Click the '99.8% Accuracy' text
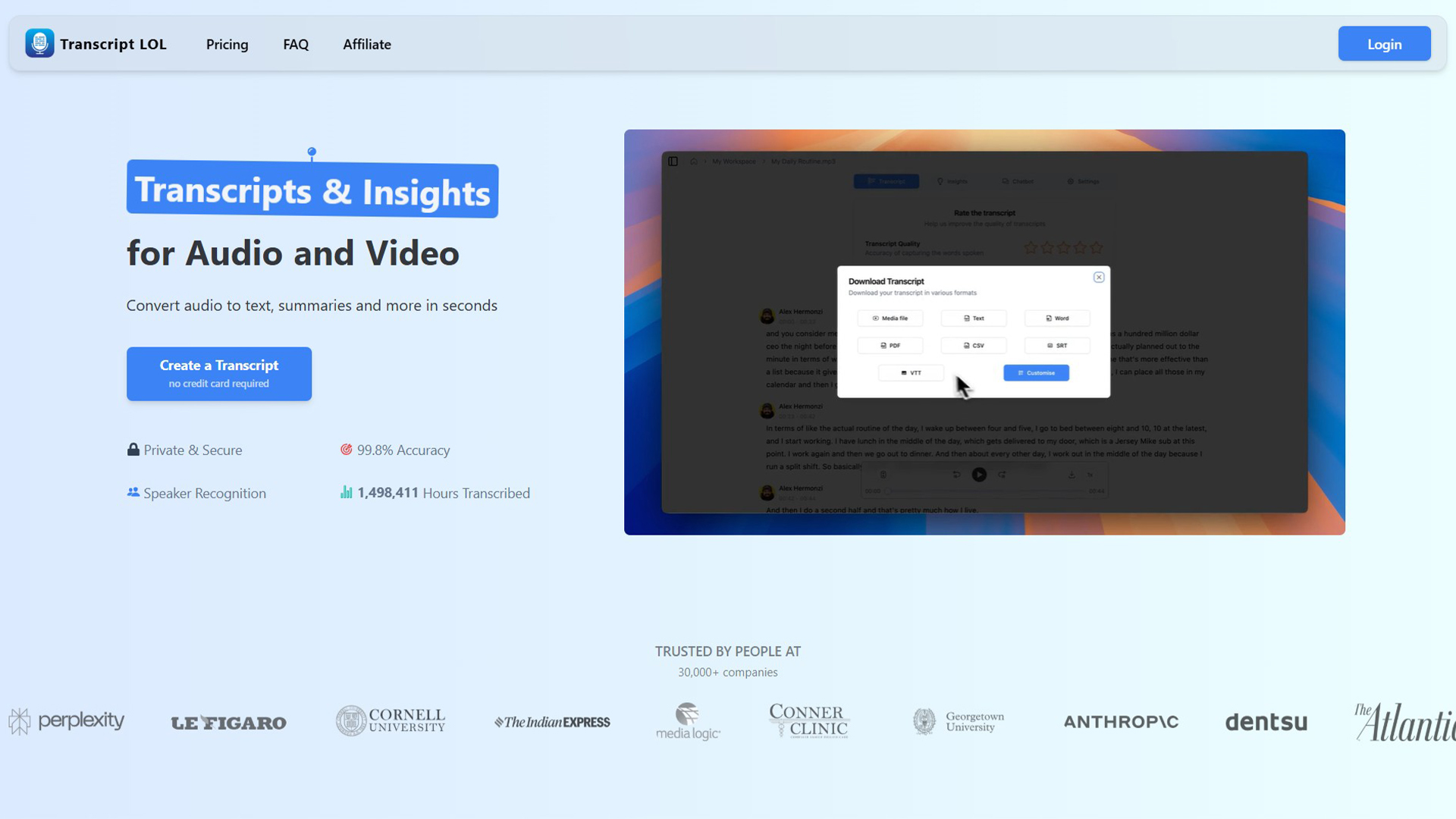Image resolution: width=1456 pixels, height=819 pixels. tap(403, 450)
